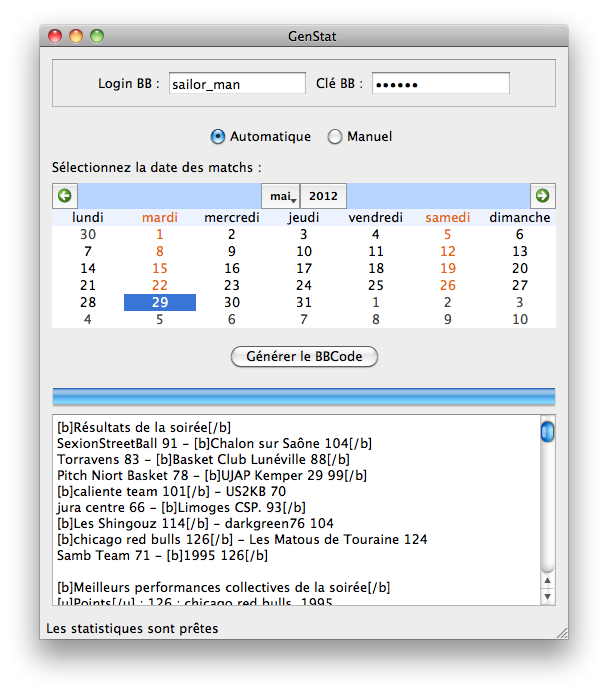Select date 31 in the jeudi column

pyautogui.click(x=304, y=302)
